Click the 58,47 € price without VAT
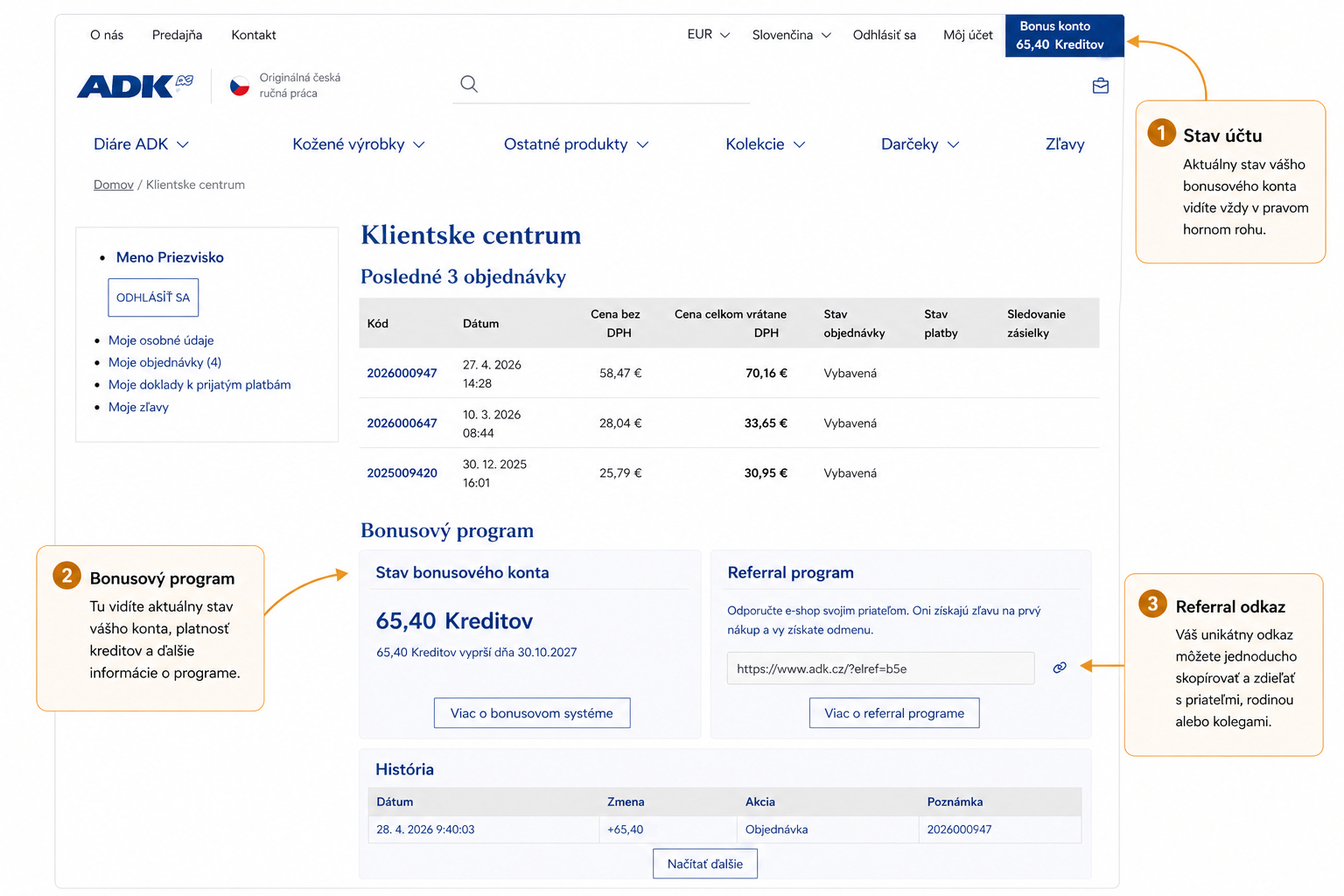This screenshot has width=1344, height=896. (620, 374)
